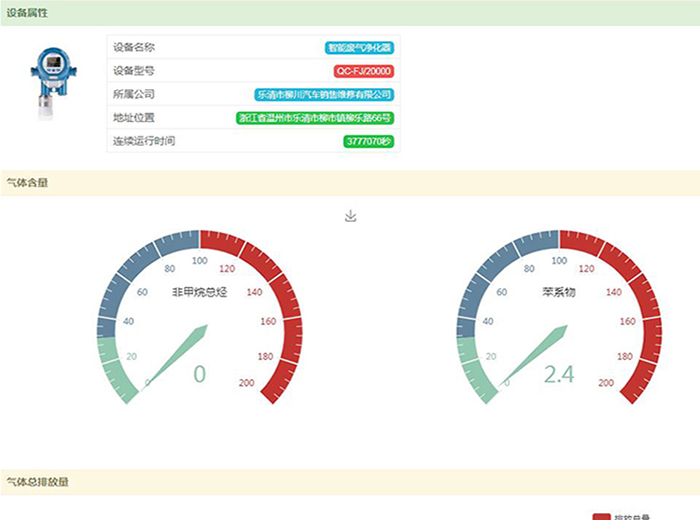This screenshot has width=700, height=520.
Task: Click the 智能废气净化器 device name tag
Action: [x=359, y=48]
